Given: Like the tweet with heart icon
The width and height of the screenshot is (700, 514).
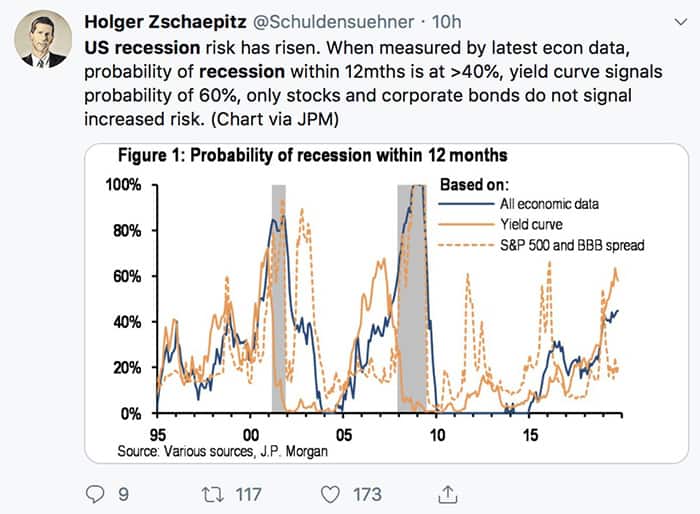Looking at the screenshot, I should pos(331,493).
